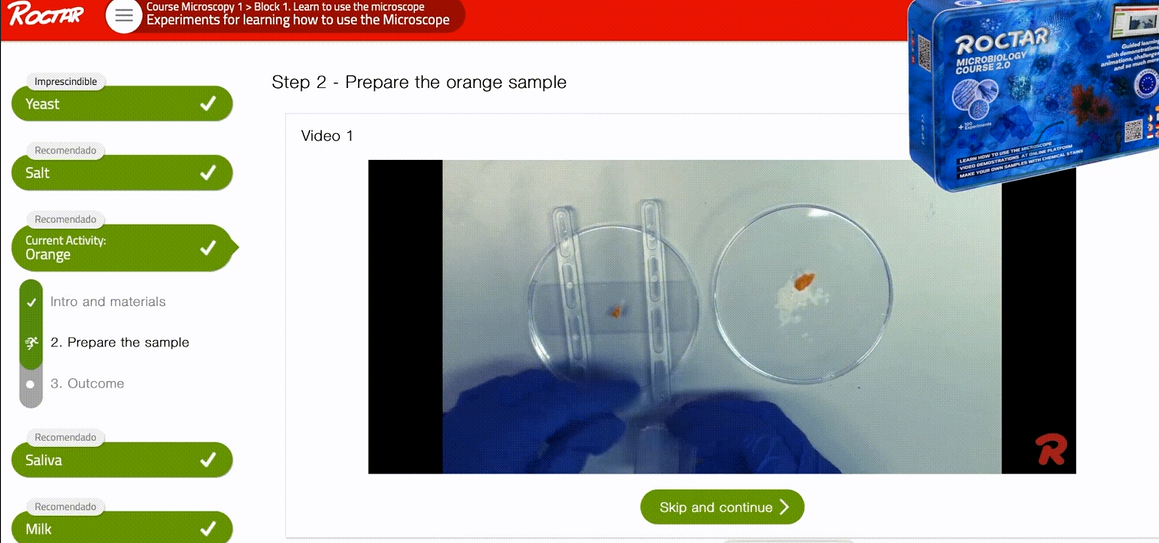Open the hamburger menu in header

(124, 16)
